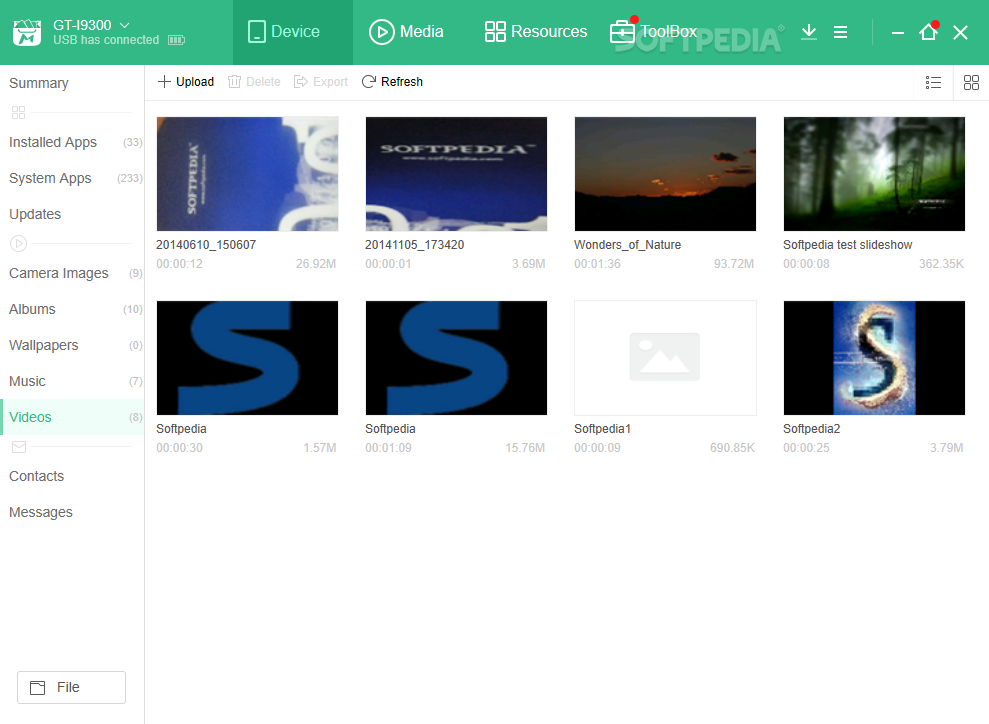989x724 pixels.
Task: Select Installed Apps in sidebar
Action: (72, 143)
